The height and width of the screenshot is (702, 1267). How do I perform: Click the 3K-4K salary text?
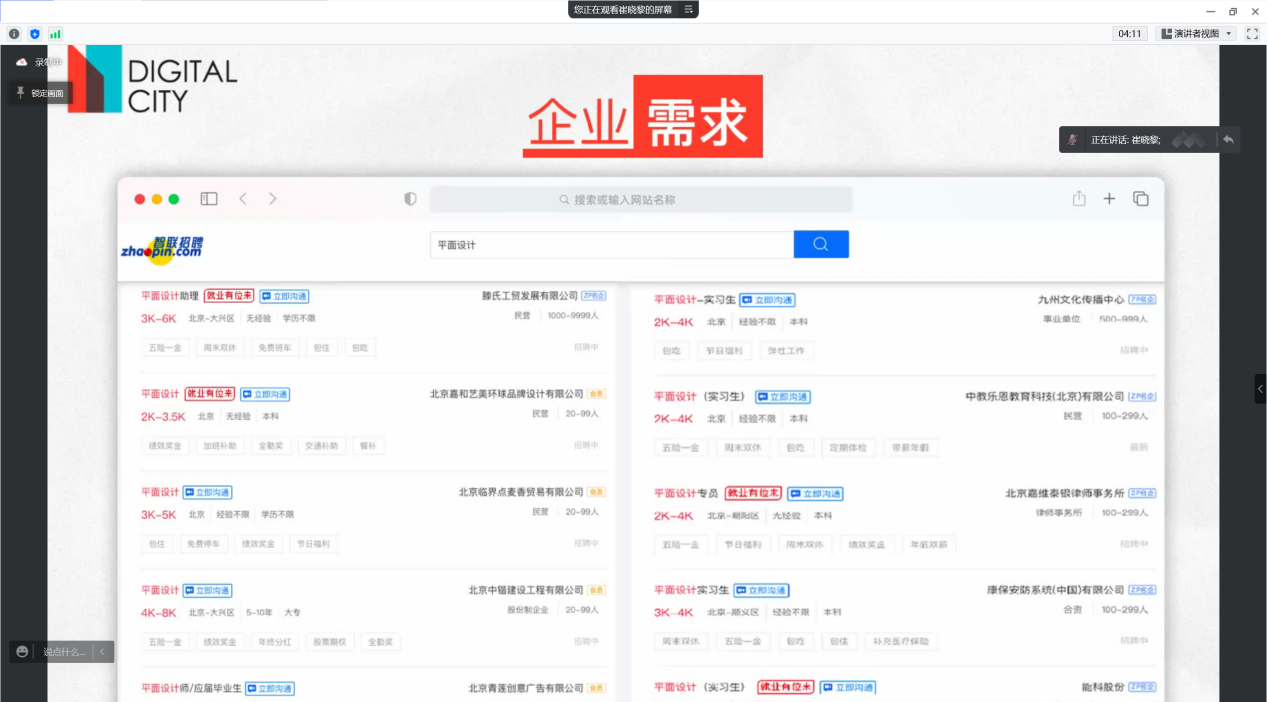tap(674, 612)
